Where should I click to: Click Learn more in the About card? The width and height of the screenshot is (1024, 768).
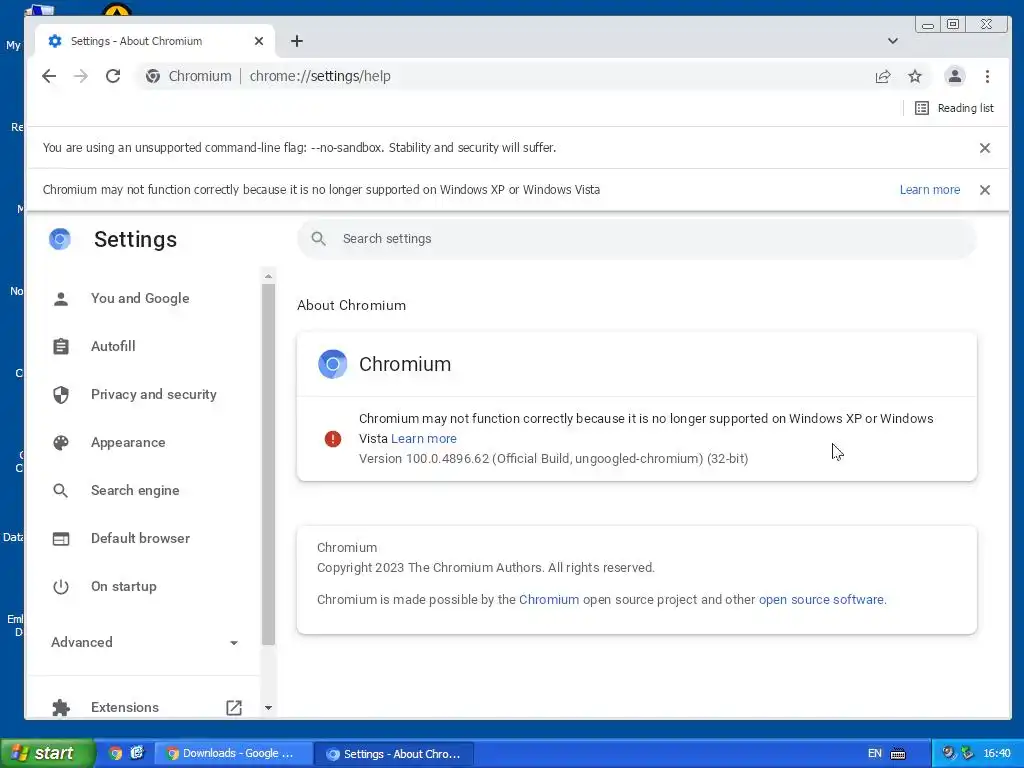[x=424, y=439]
